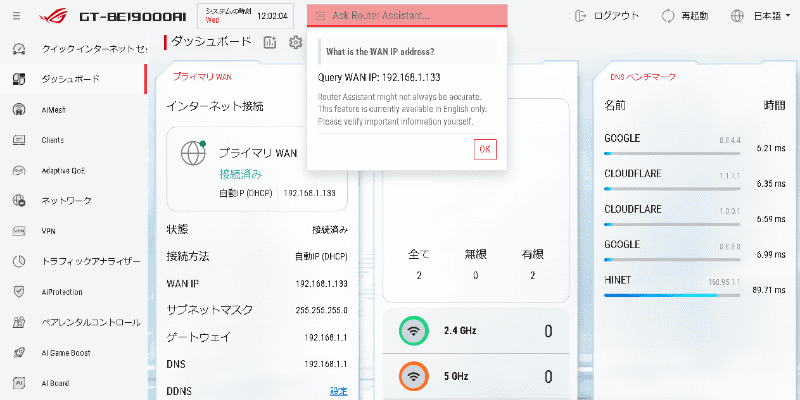Image resolution: width=800 pixels, height=400 pixels.
Task: Click the ROG logo
Action: (x=56, y=16)
